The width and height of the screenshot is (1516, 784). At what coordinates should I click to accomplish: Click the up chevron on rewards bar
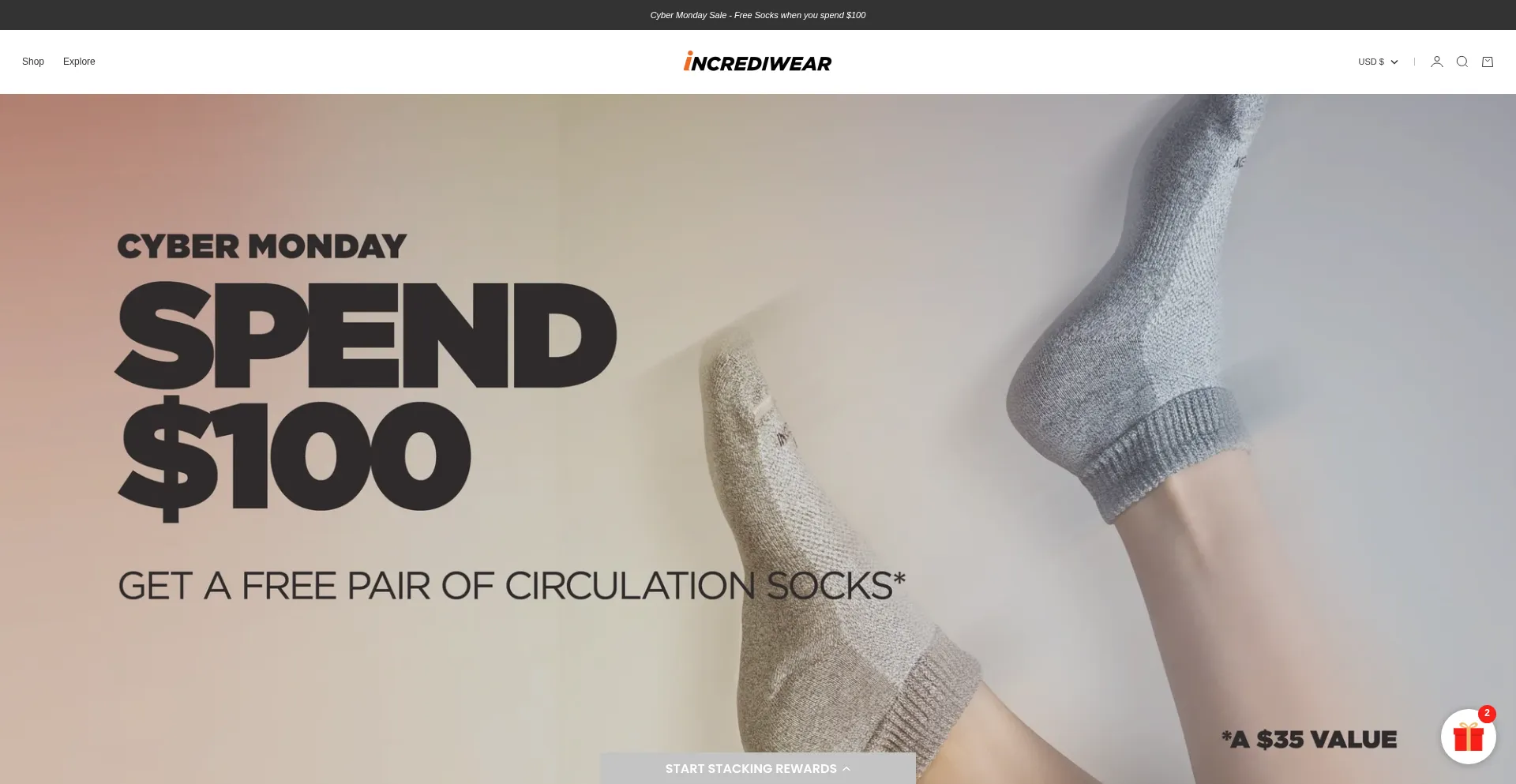coord(846,768)
